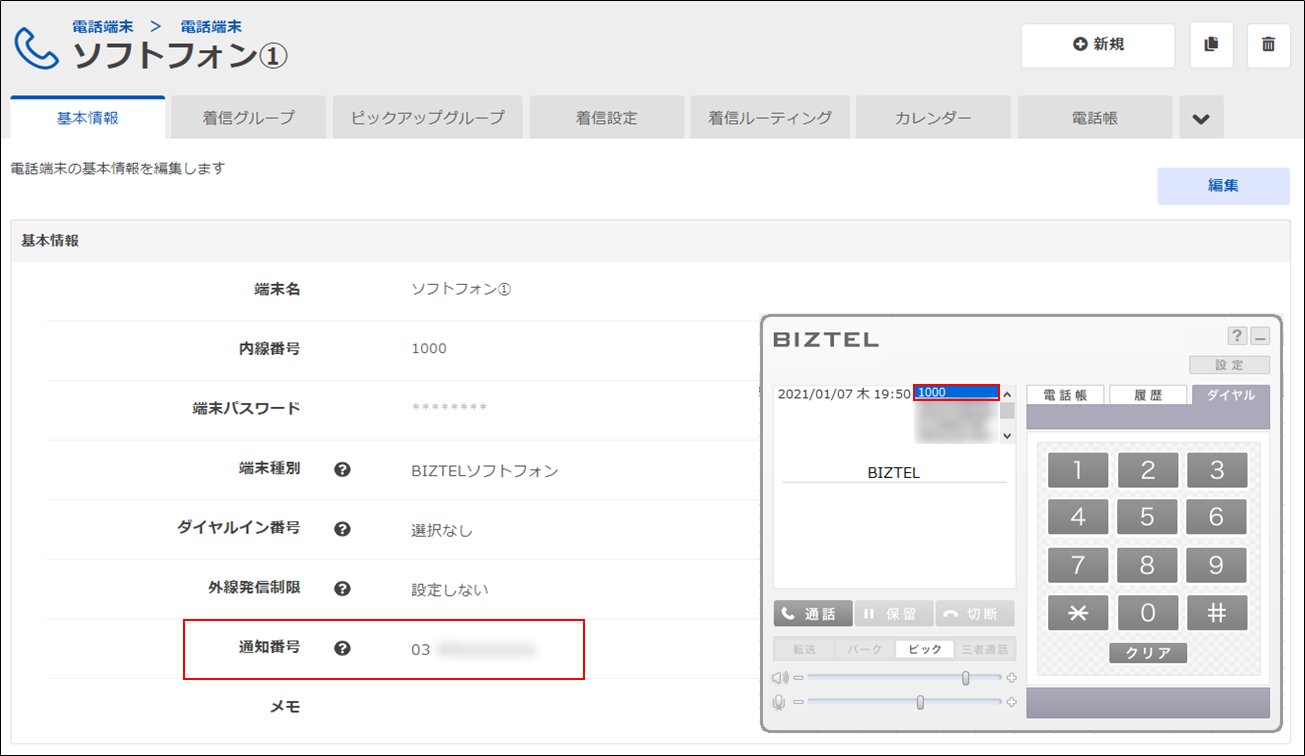Dial key 7 on the keypad

[1078, 565]
